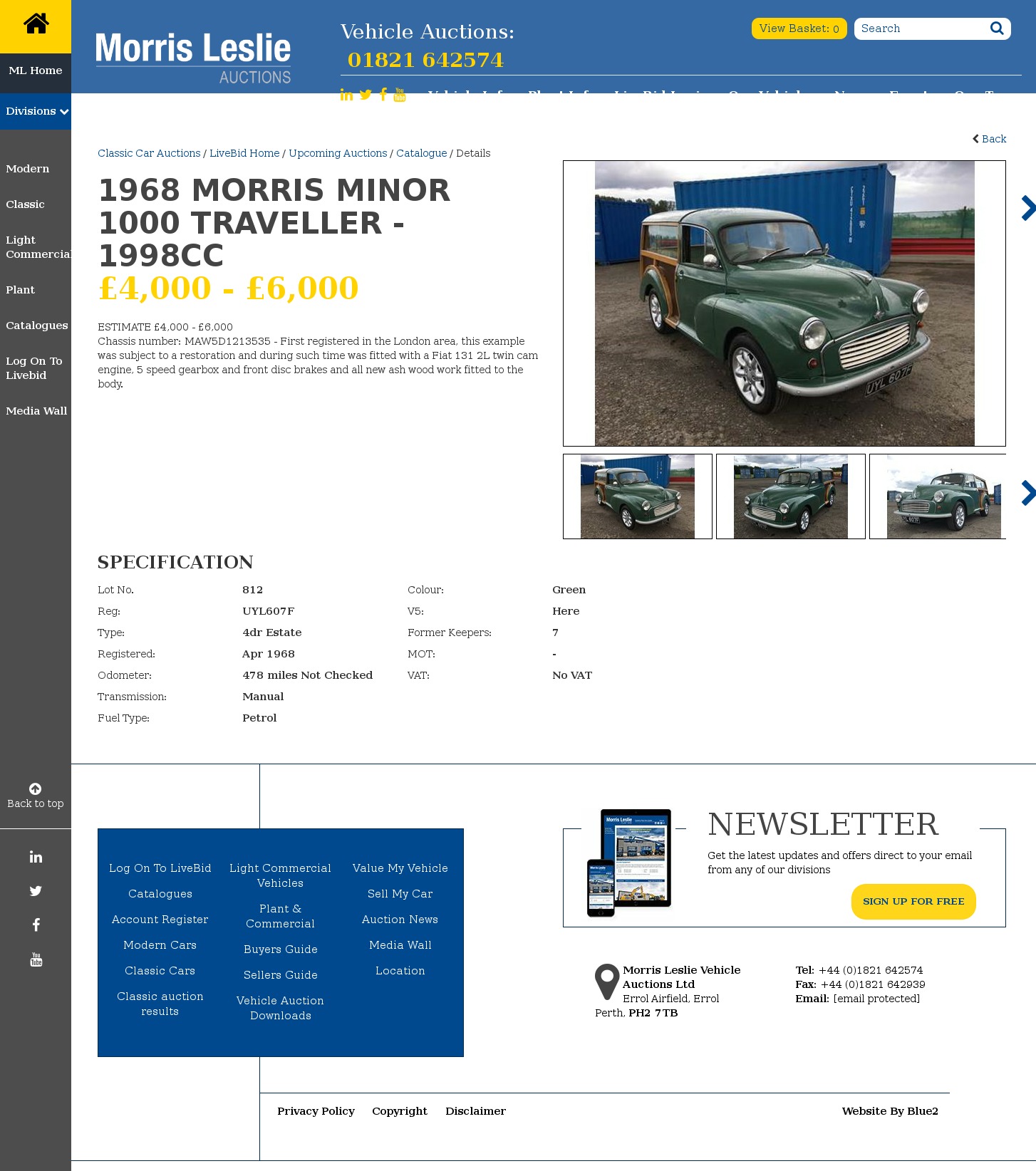This screenshot has width=1036, height=1171.
Task: Open LinkedIn icon in left sidebar
Action: [36, 857]
